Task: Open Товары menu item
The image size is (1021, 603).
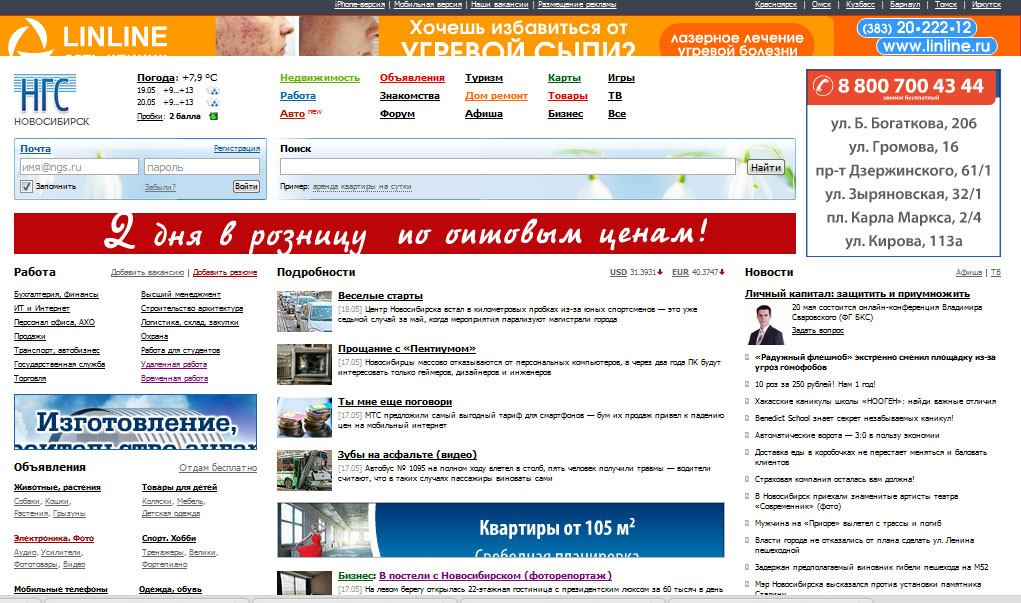Action: 568,95
